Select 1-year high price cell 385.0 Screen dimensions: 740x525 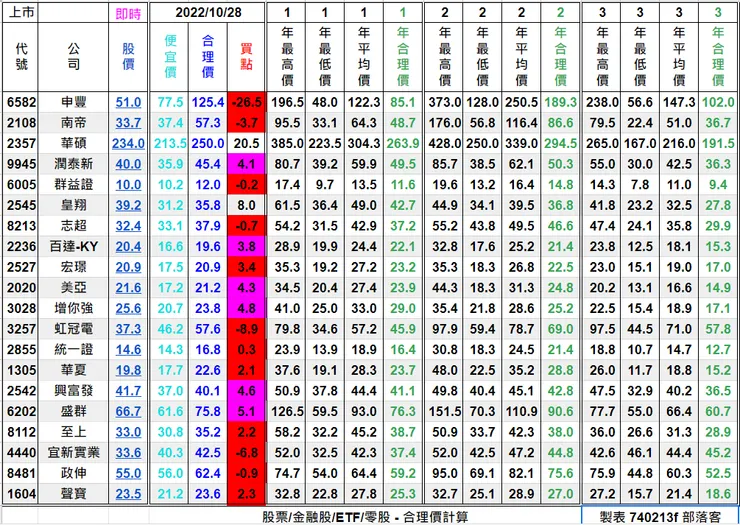pyautogui.click(x=287, y=143)
